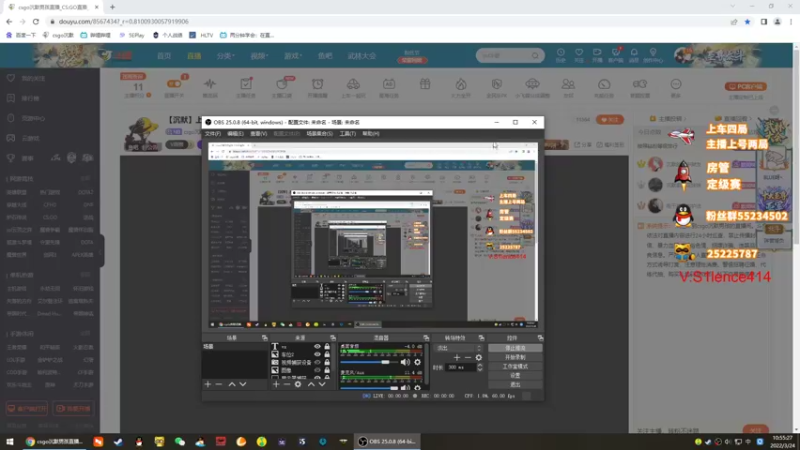
Task: Toggle lock on 视频捕获设备 source
Action: pos(327,362)
